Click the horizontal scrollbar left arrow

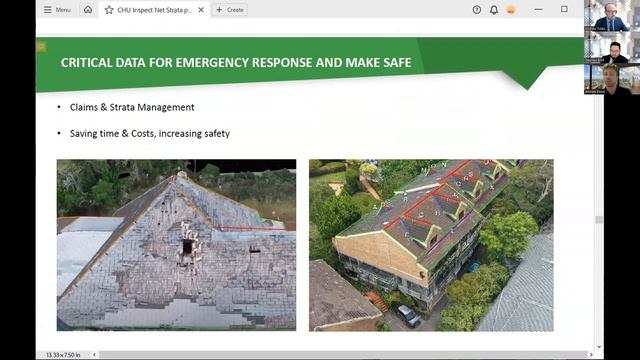click(x=94, y=355)
